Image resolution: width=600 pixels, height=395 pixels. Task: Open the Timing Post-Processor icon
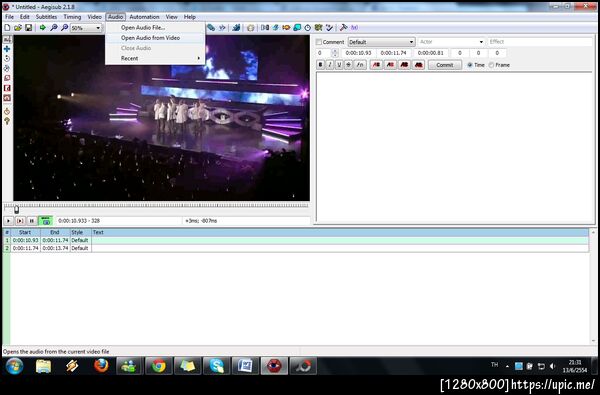coord(308,28)
